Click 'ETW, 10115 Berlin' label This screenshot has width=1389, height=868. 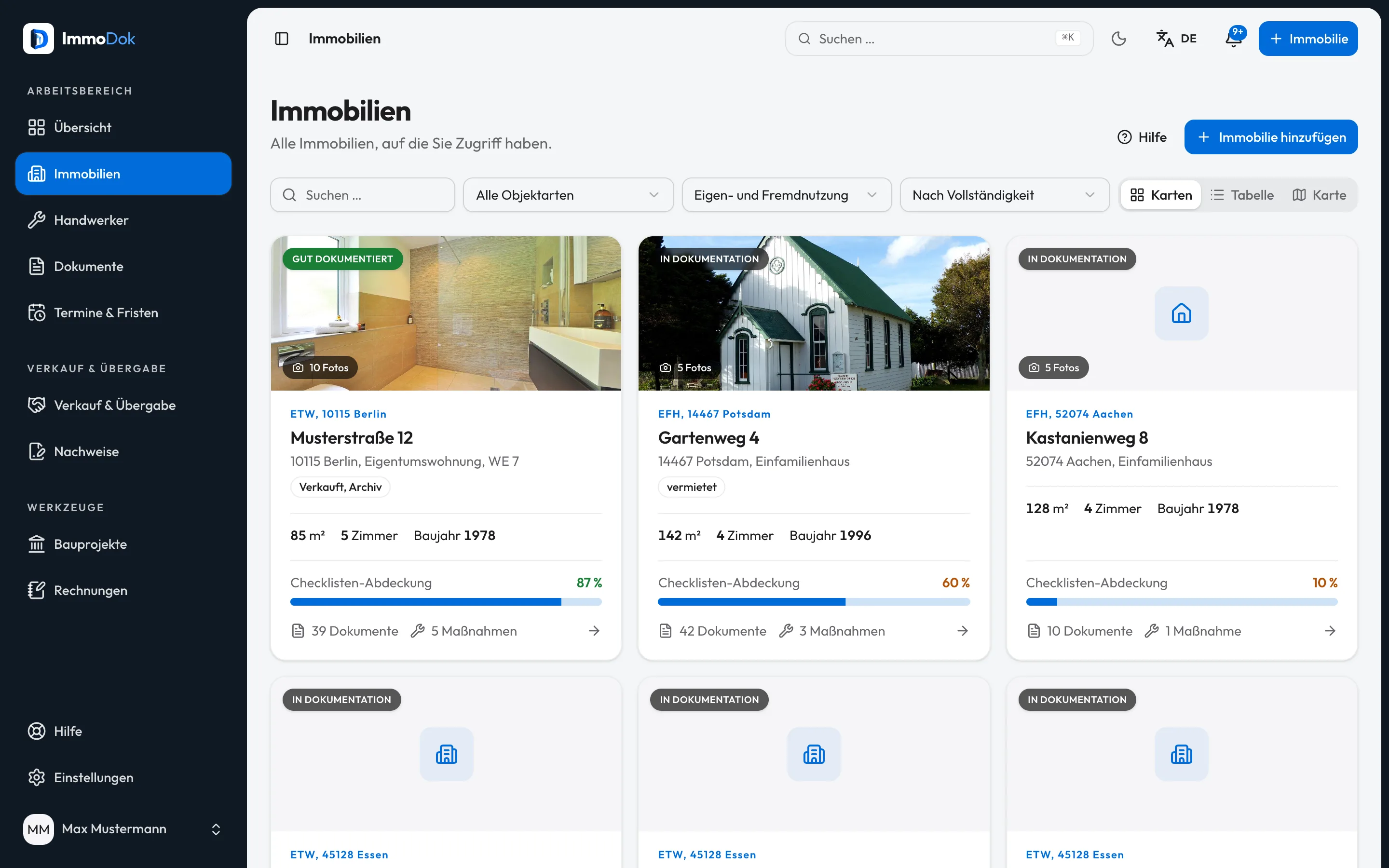pyautogui.click(x=339, y=414)
